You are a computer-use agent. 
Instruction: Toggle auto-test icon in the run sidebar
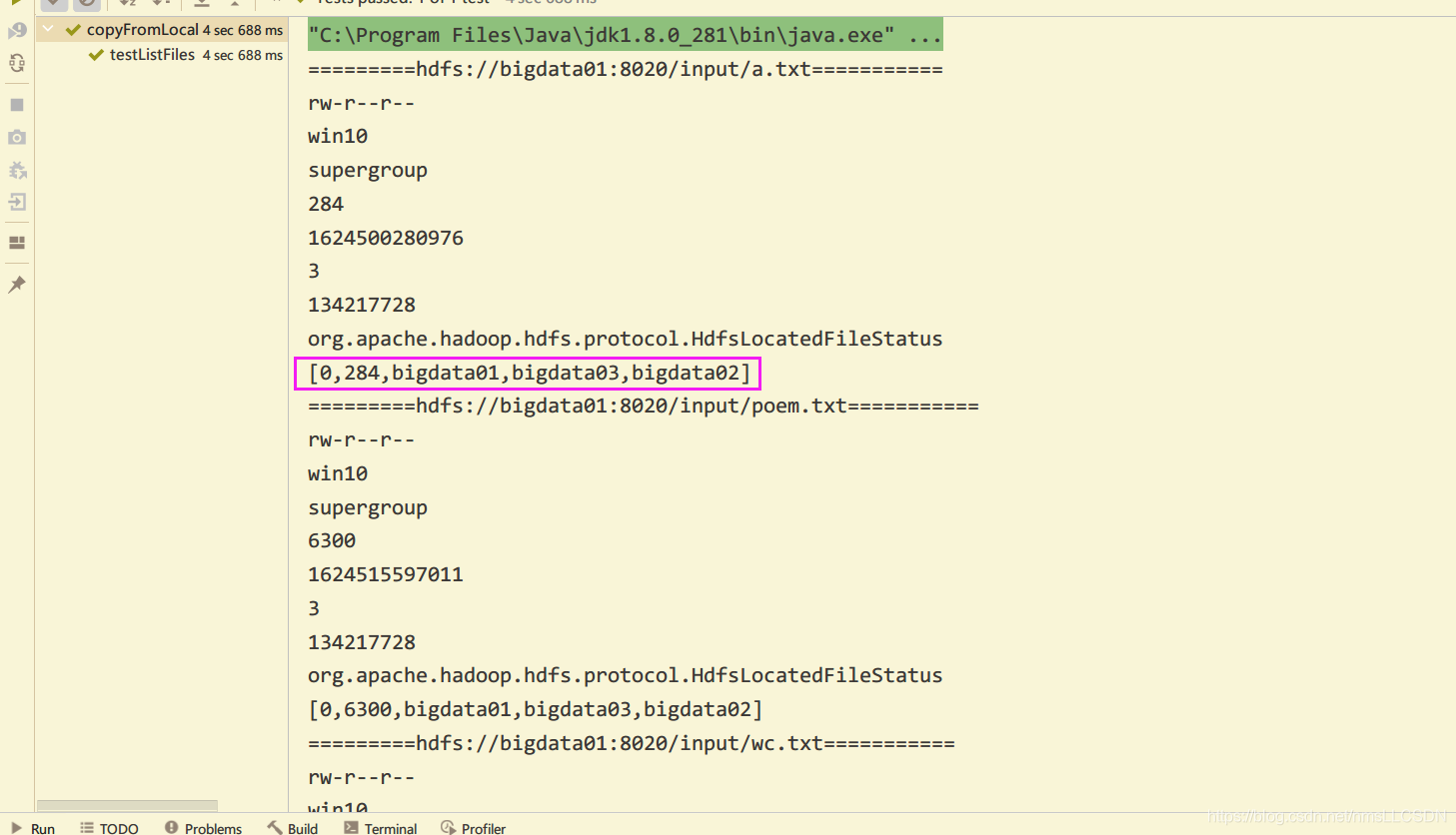tap(17, 64)
